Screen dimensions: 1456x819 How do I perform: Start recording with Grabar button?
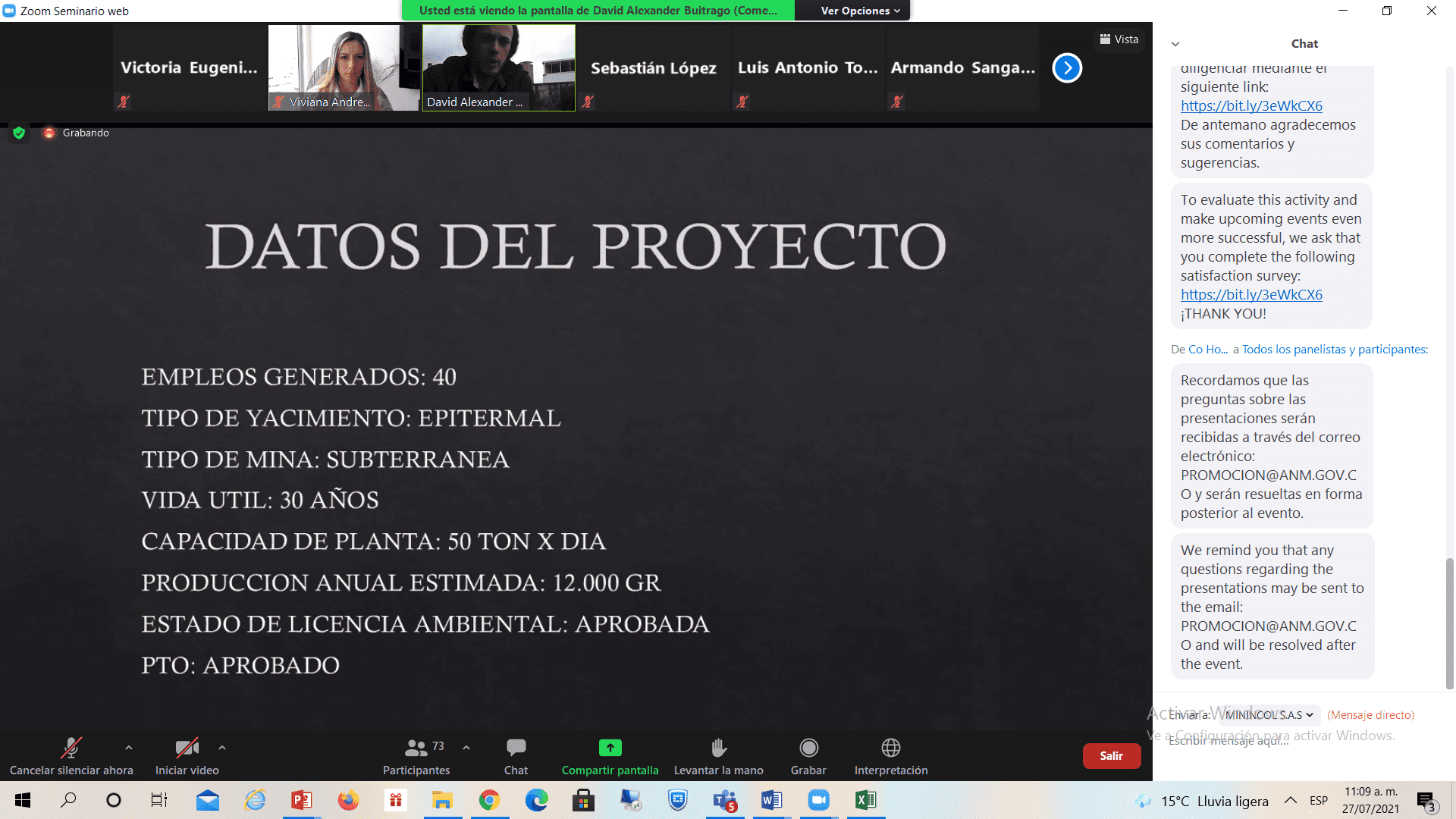(x=808, y=757)
